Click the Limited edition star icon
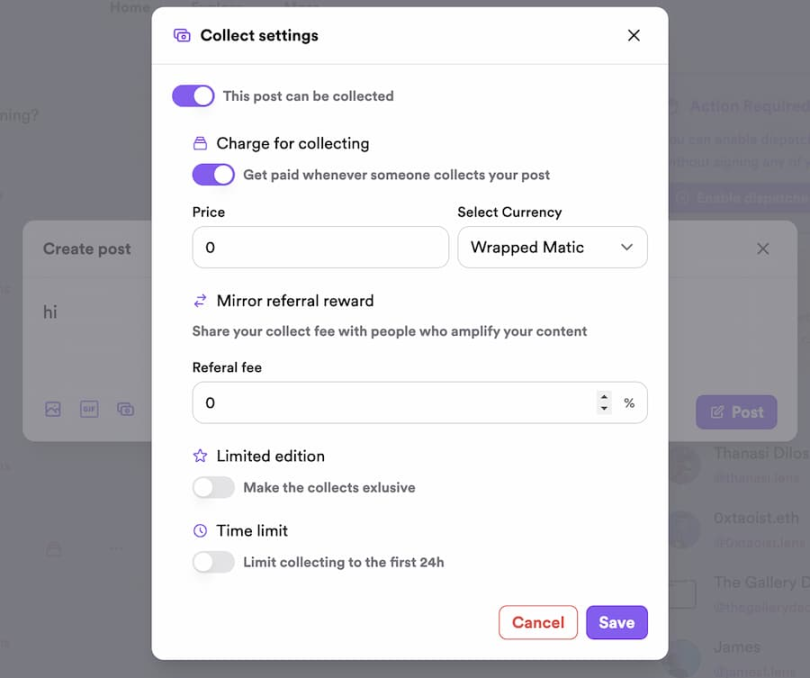The height and width of the screenshot is (678, 810). 200,456
